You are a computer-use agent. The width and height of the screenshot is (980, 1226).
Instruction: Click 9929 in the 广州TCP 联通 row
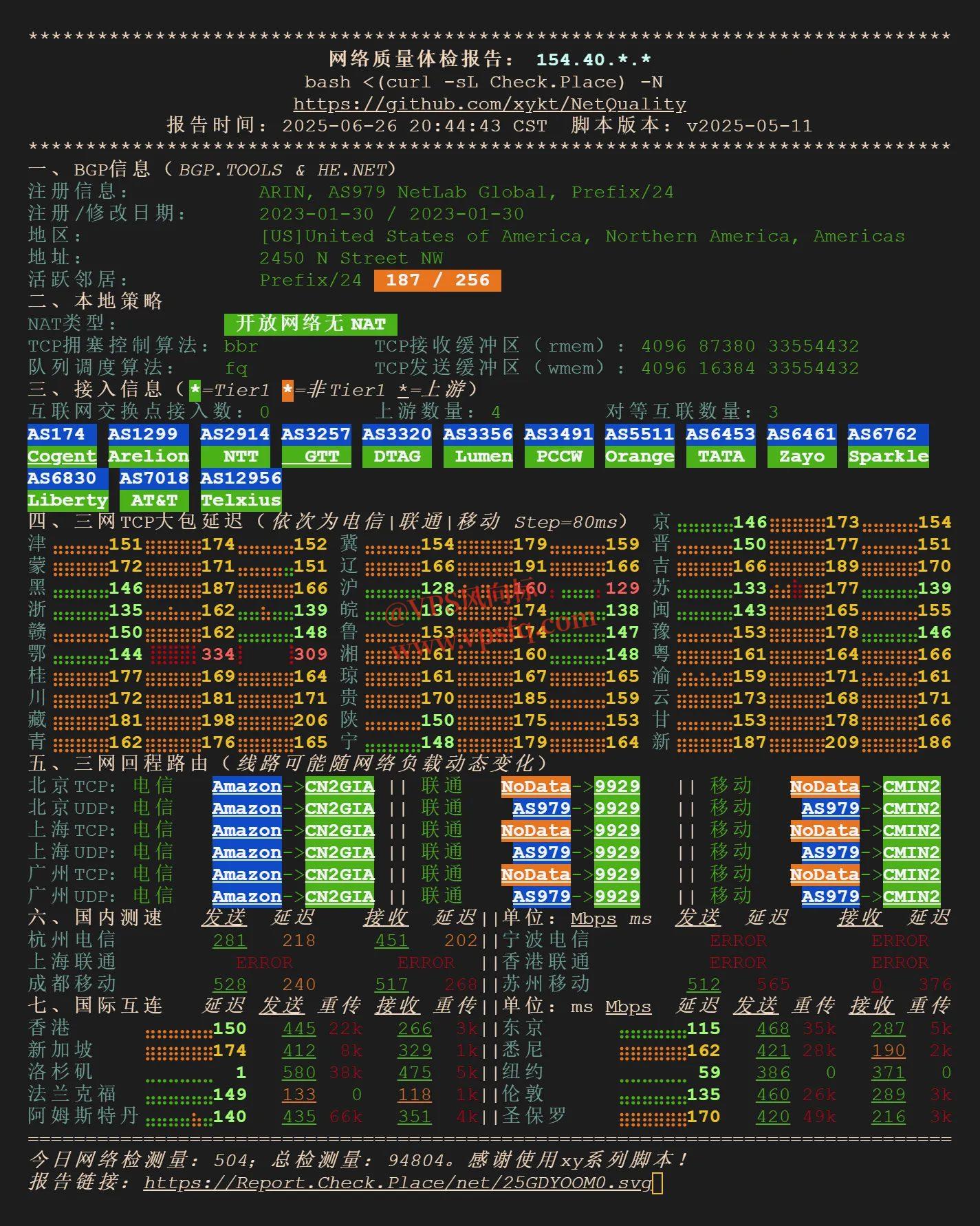tap(617, 874)
